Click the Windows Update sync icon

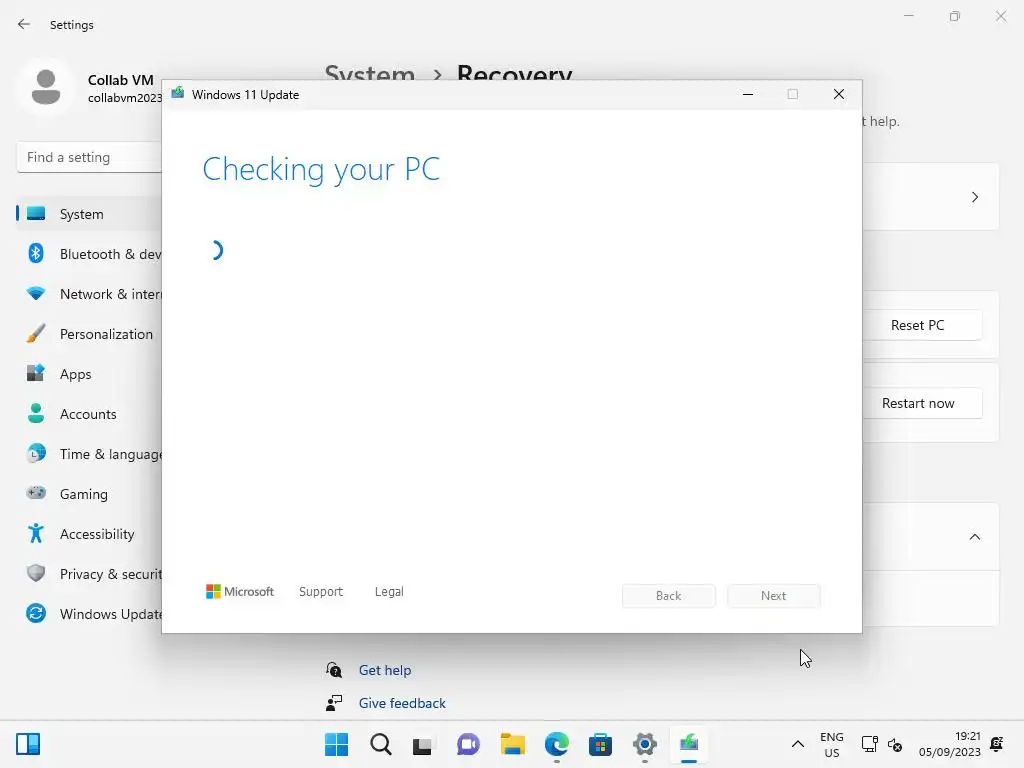36,613
